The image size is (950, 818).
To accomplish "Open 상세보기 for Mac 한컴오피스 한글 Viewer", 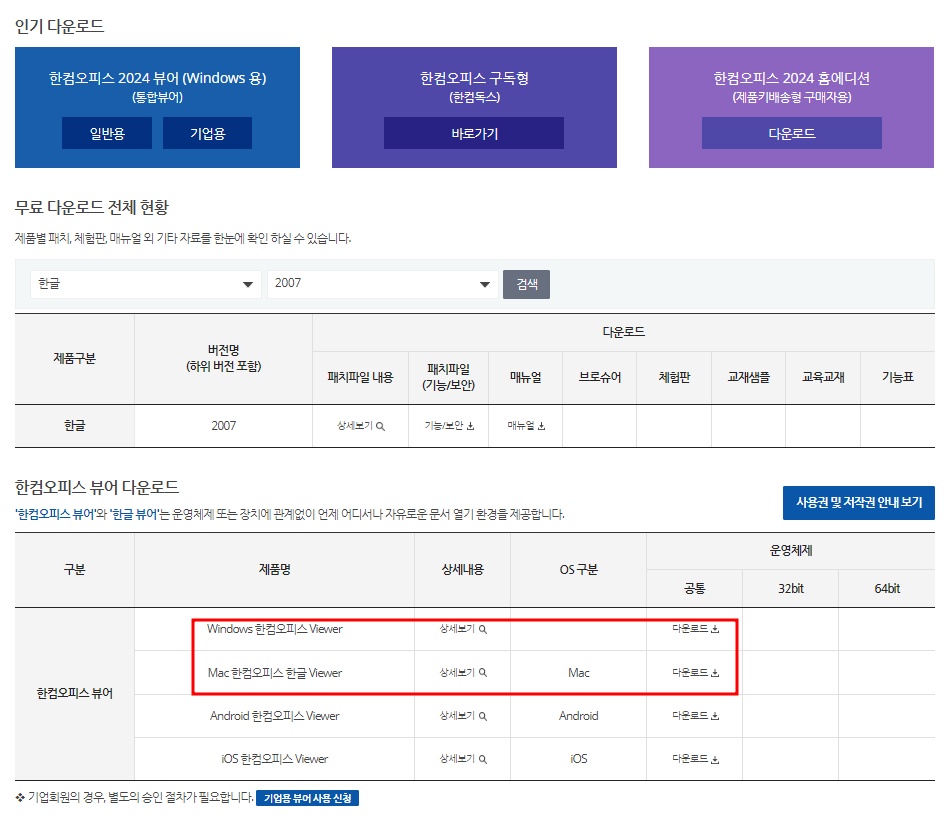I will click(463, 673).
